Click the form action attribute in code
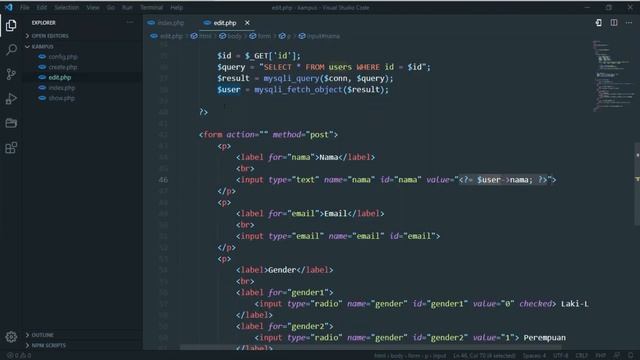The height and width of the screenshot is (360, 640). coord(247,134)
